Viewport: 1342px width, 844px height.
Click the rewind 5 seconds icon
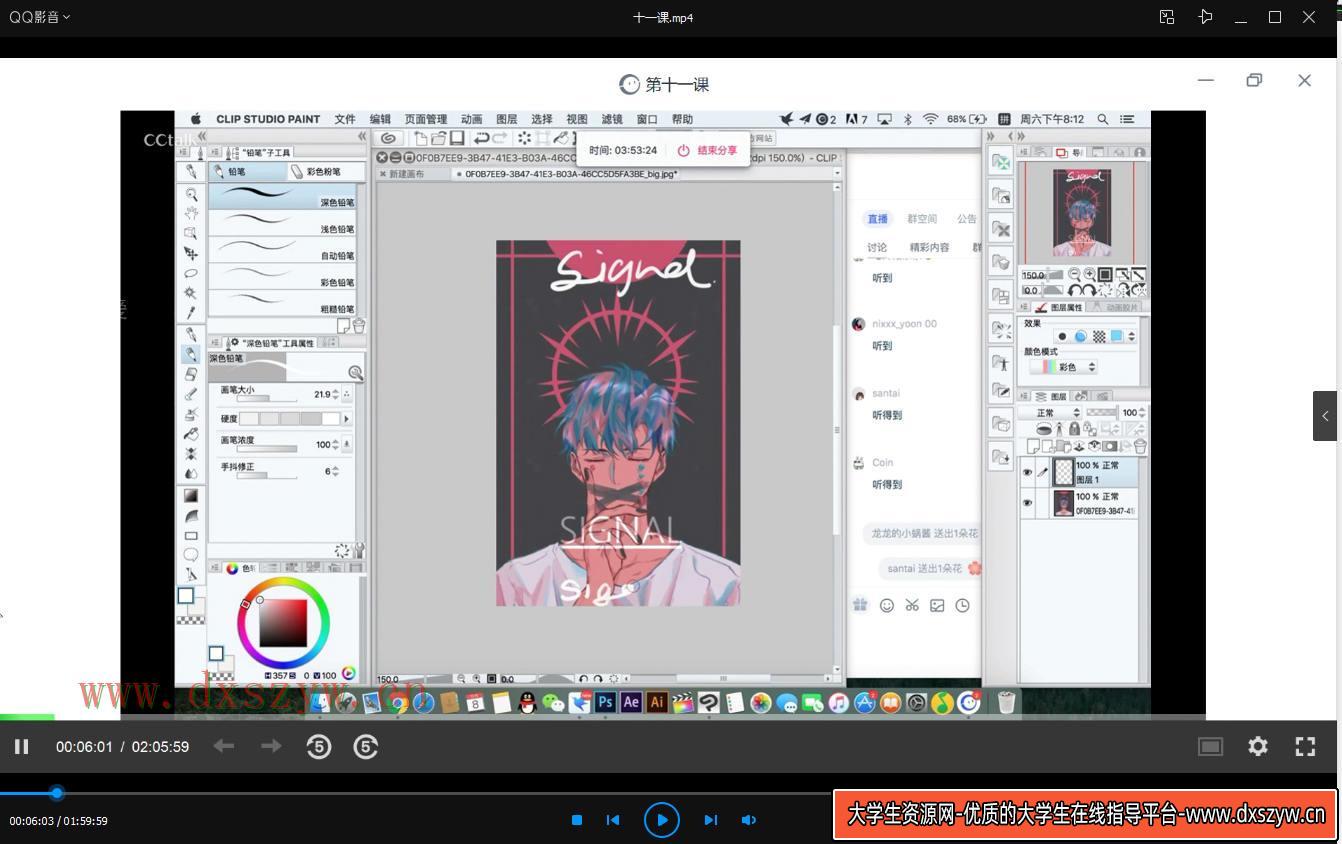pyautogui.click(x=318, y=746)
